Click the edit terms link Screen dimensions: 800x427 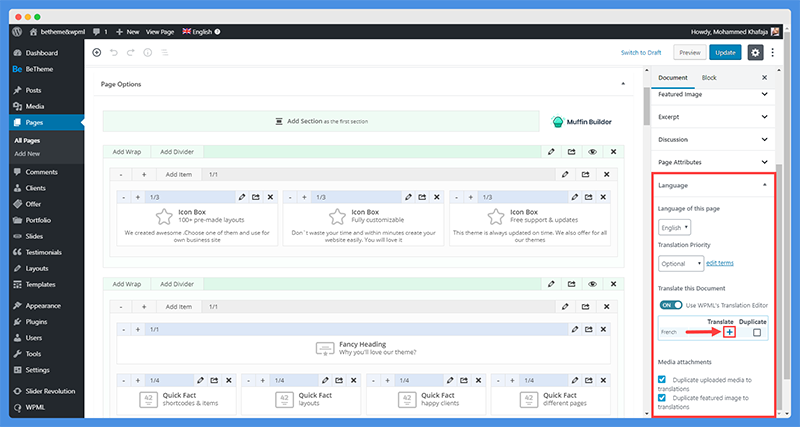tap(720, 263)
